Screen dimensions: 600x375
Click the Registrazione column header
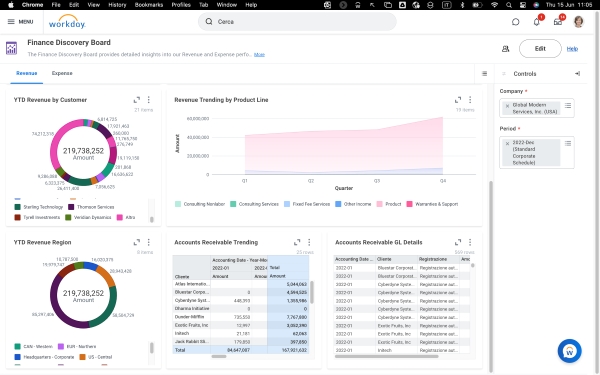pyautogui.click(x=439, y=259)
